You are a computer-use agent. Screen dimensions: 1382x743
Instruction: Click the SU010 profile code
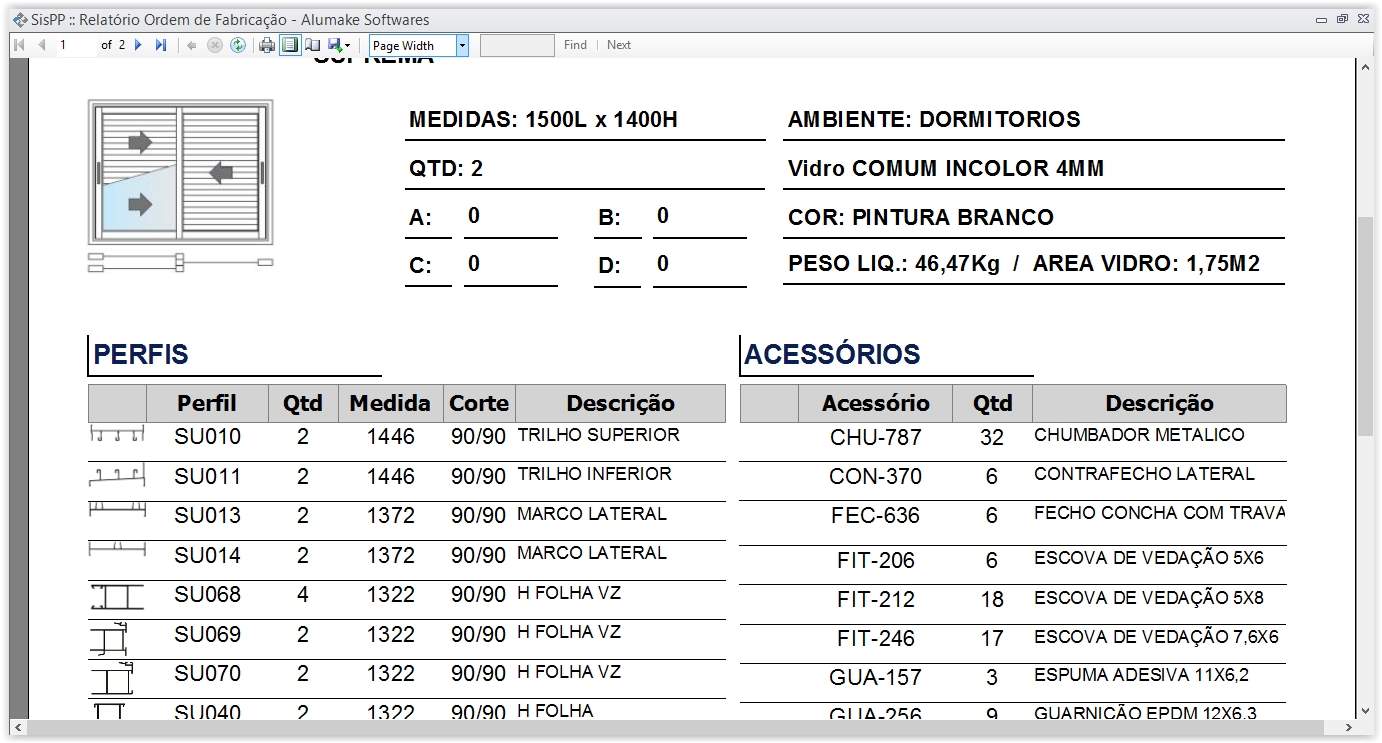tap(207, 437)
